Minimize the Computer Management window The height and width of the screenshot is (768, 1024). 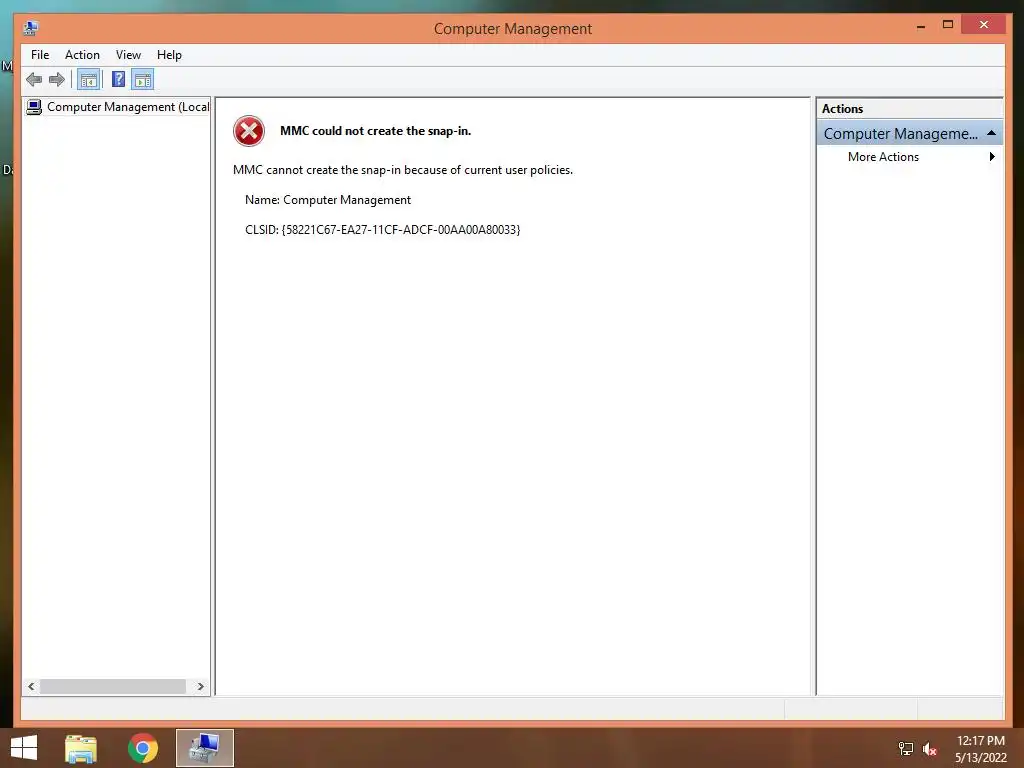pyautogui.click(x=921, y=25)
